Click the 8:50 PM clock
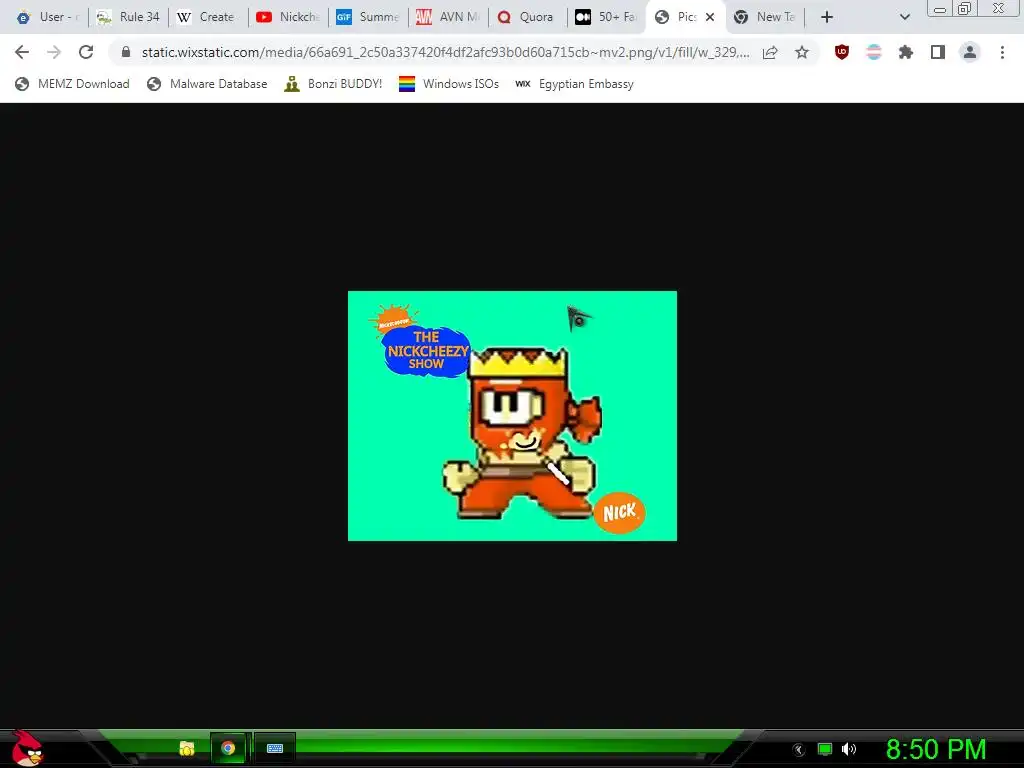The width and height of the screenshot is (1024, 768). click(935, 749)
